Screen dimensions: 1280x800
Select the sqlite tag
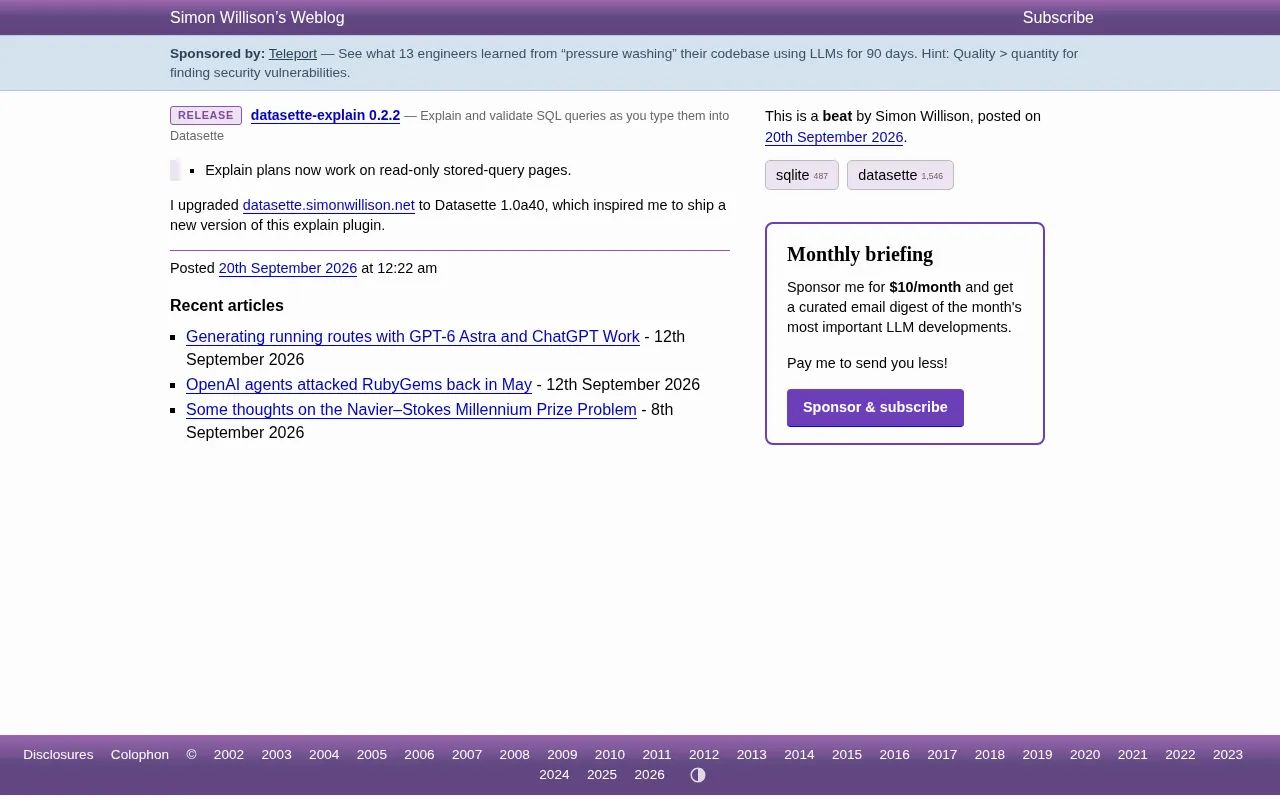802,175
